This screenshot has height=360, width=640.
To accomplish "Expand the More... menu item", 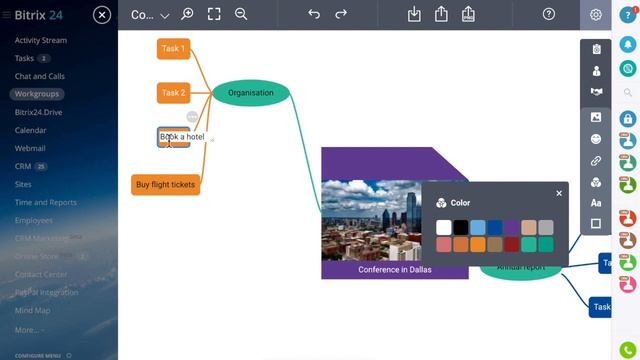I will coord(29,330).
